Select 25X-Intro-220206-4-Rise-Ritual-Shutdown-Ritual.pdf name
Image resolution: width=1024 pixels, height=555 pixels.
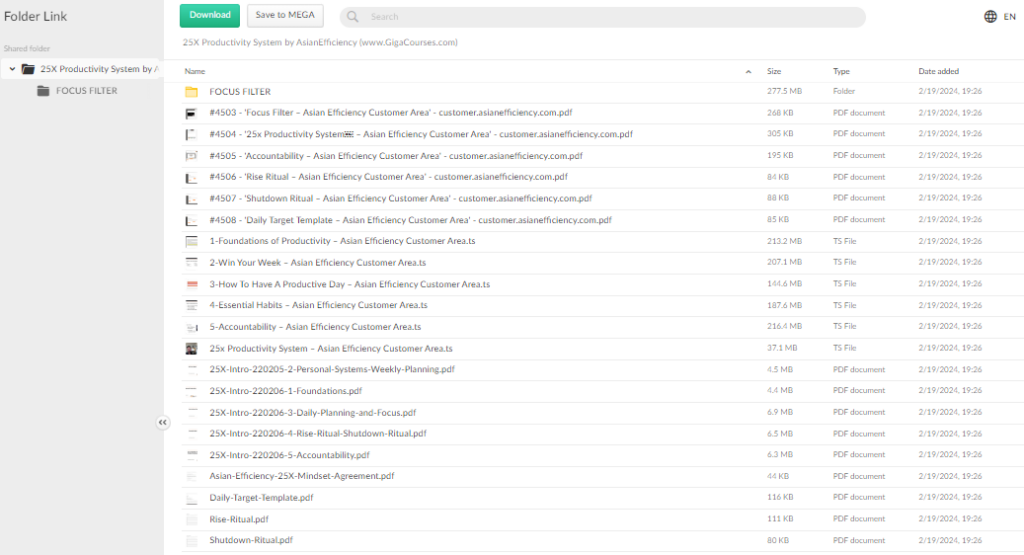317,433
